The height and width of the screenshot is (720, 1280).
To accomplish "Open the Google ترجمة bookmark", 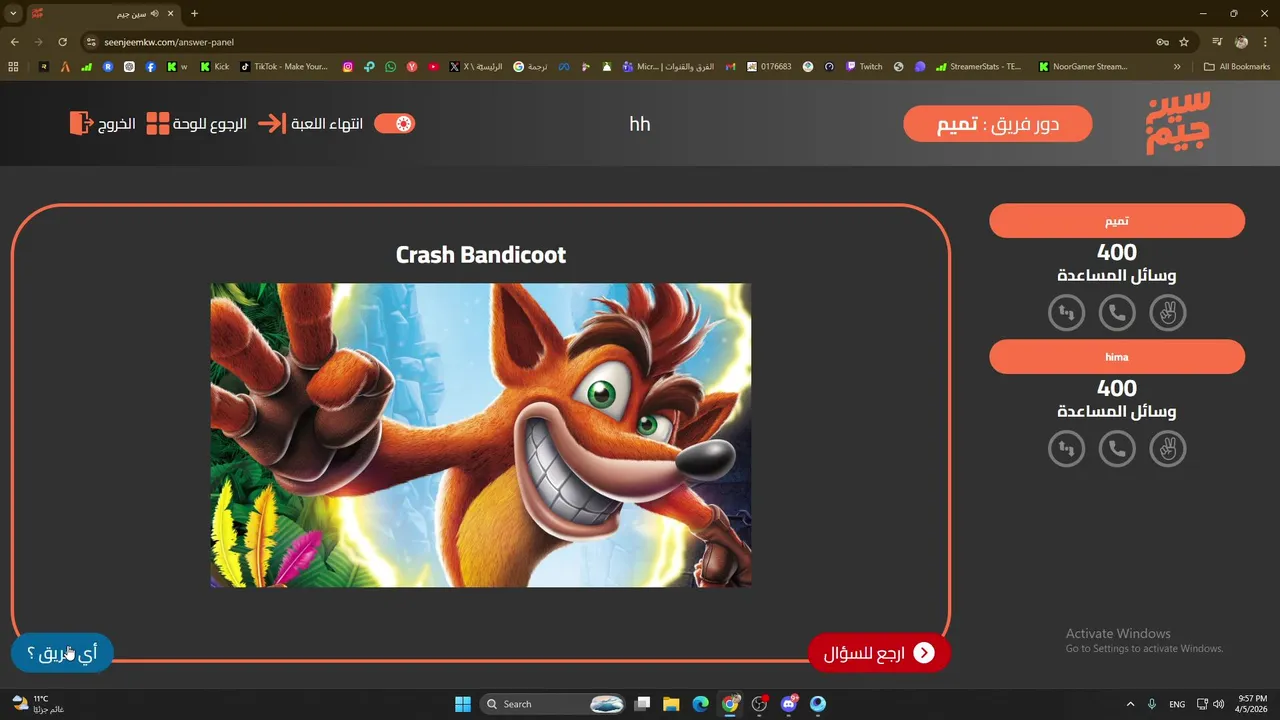I will coord(530,67).
